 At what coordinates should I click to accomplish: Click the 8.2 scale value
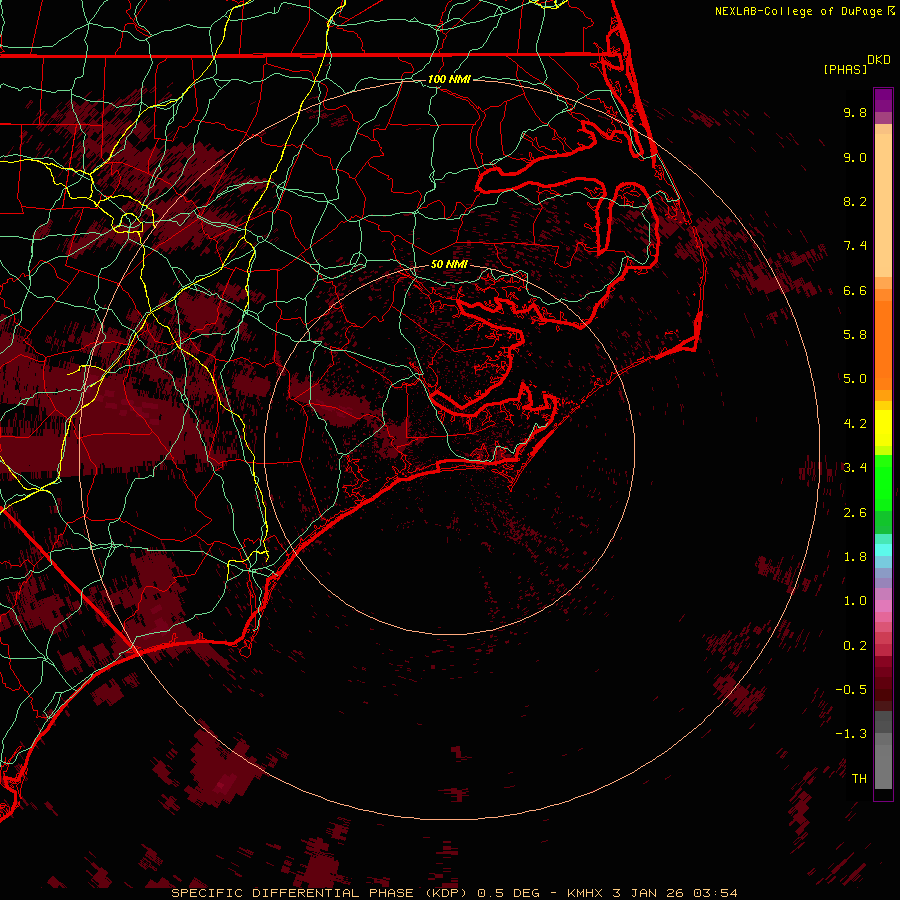(x=855, y=201)
